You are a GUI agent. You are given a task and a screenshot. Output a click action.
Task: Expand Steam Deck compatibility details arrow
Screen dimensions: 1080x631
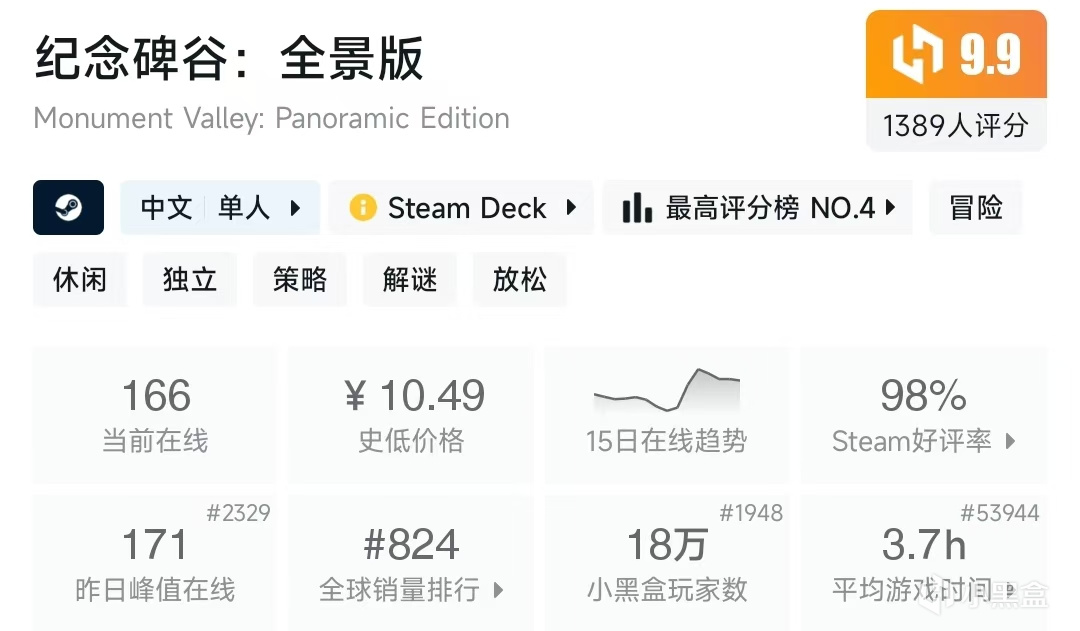click(x=571, y=208)
